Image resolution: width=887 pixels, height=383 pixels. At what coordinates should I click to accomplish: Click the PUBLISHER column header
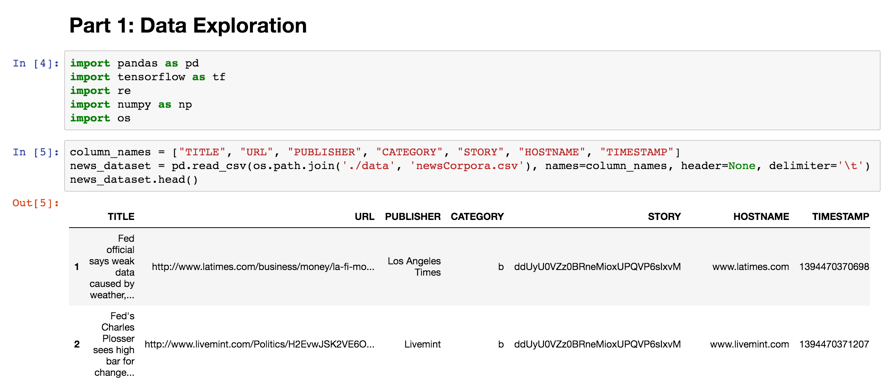412,216
